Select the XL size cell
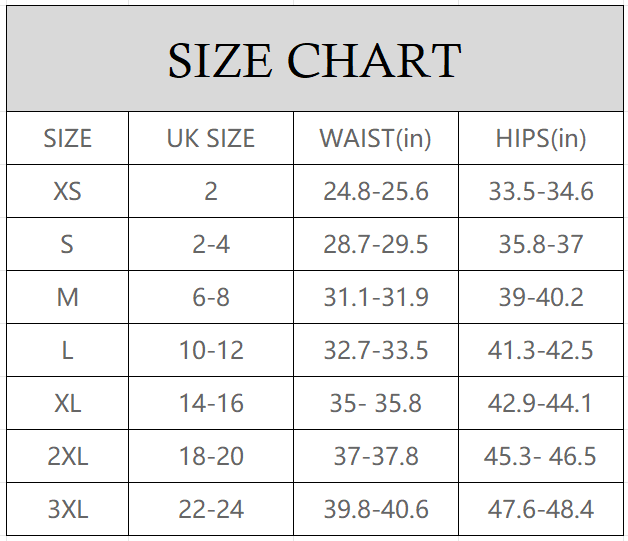628x541 pixels. (x=67, y=403)
